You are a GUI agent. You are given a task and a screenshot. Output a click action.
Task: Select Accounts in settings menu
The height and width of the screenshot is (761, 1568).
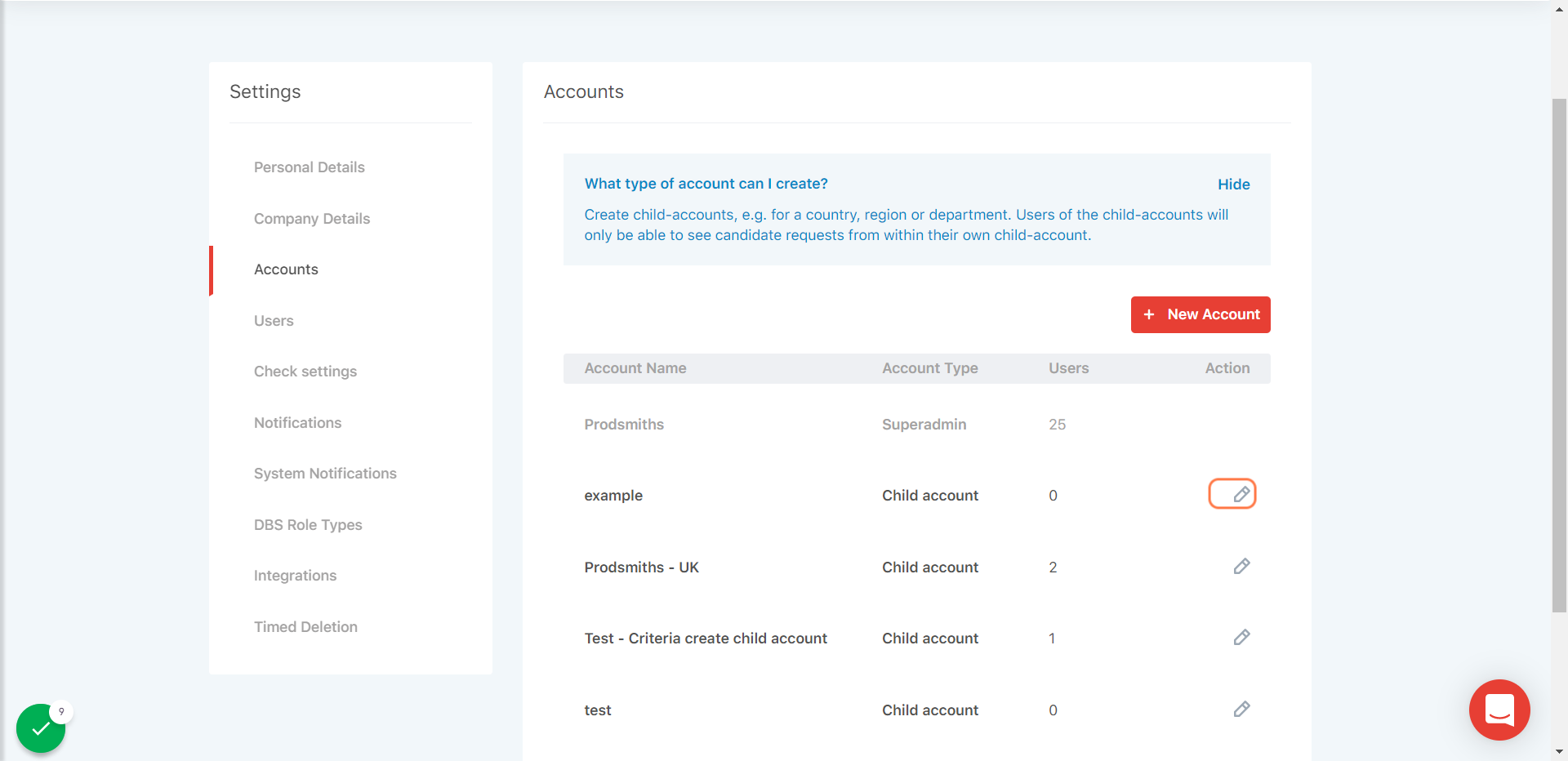point(286,269)
